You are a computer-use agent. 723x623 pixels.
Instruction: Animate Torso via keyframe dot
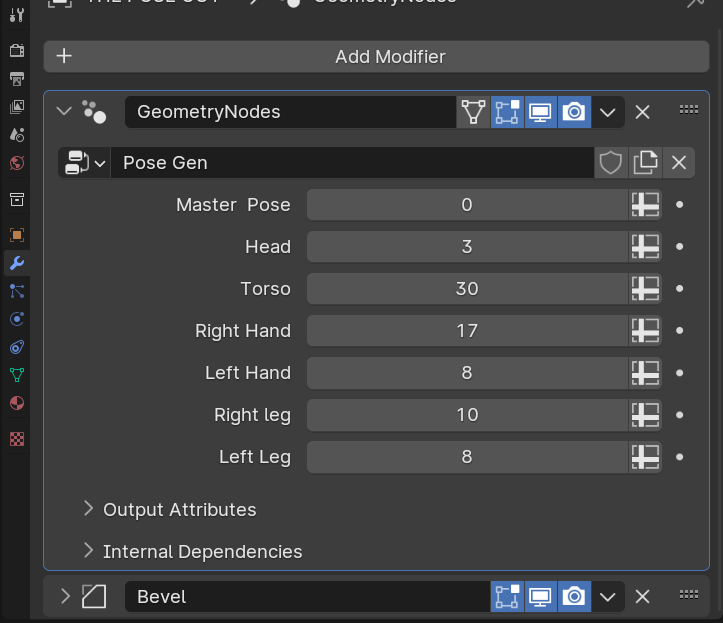pos(679,289)
